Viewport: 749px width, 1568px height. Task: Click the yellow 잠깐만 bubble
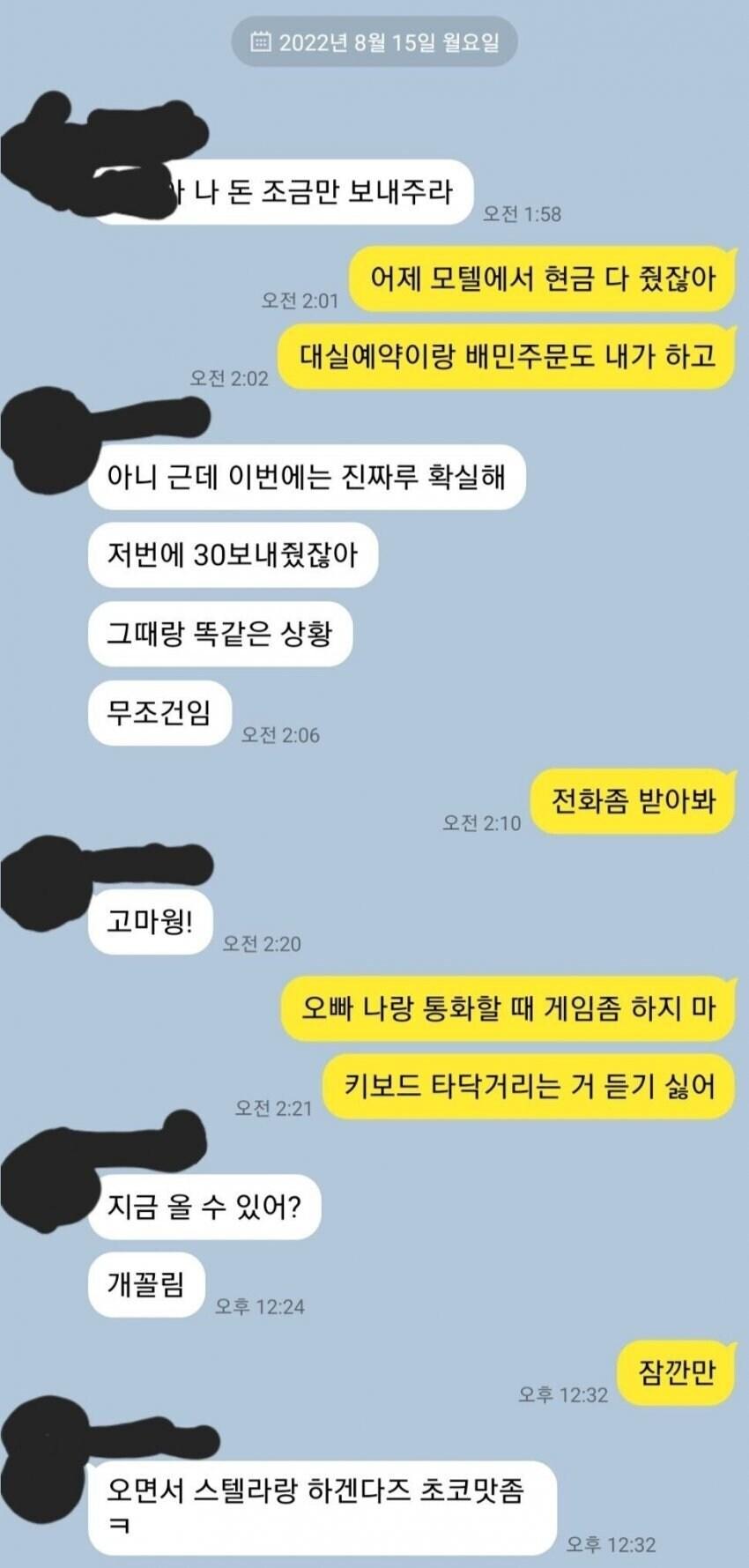(x=676, y=1372)
